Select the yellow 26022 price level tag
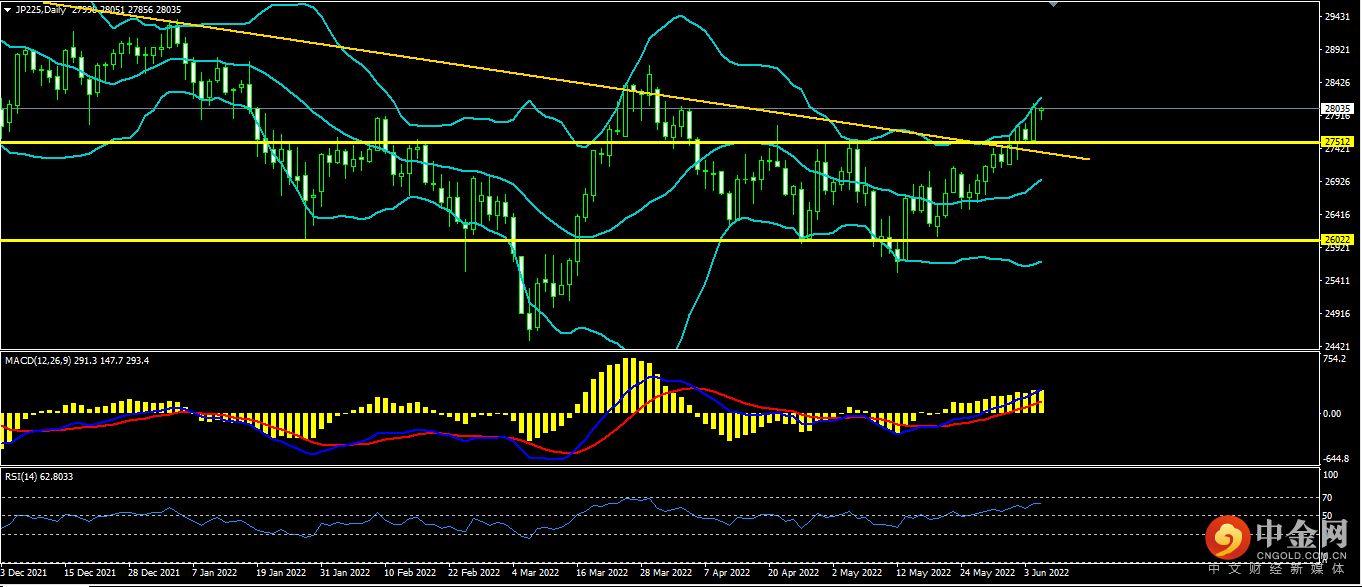Image resolution: width=1362 pixels, height=587 pixels. coord(1337,240)
